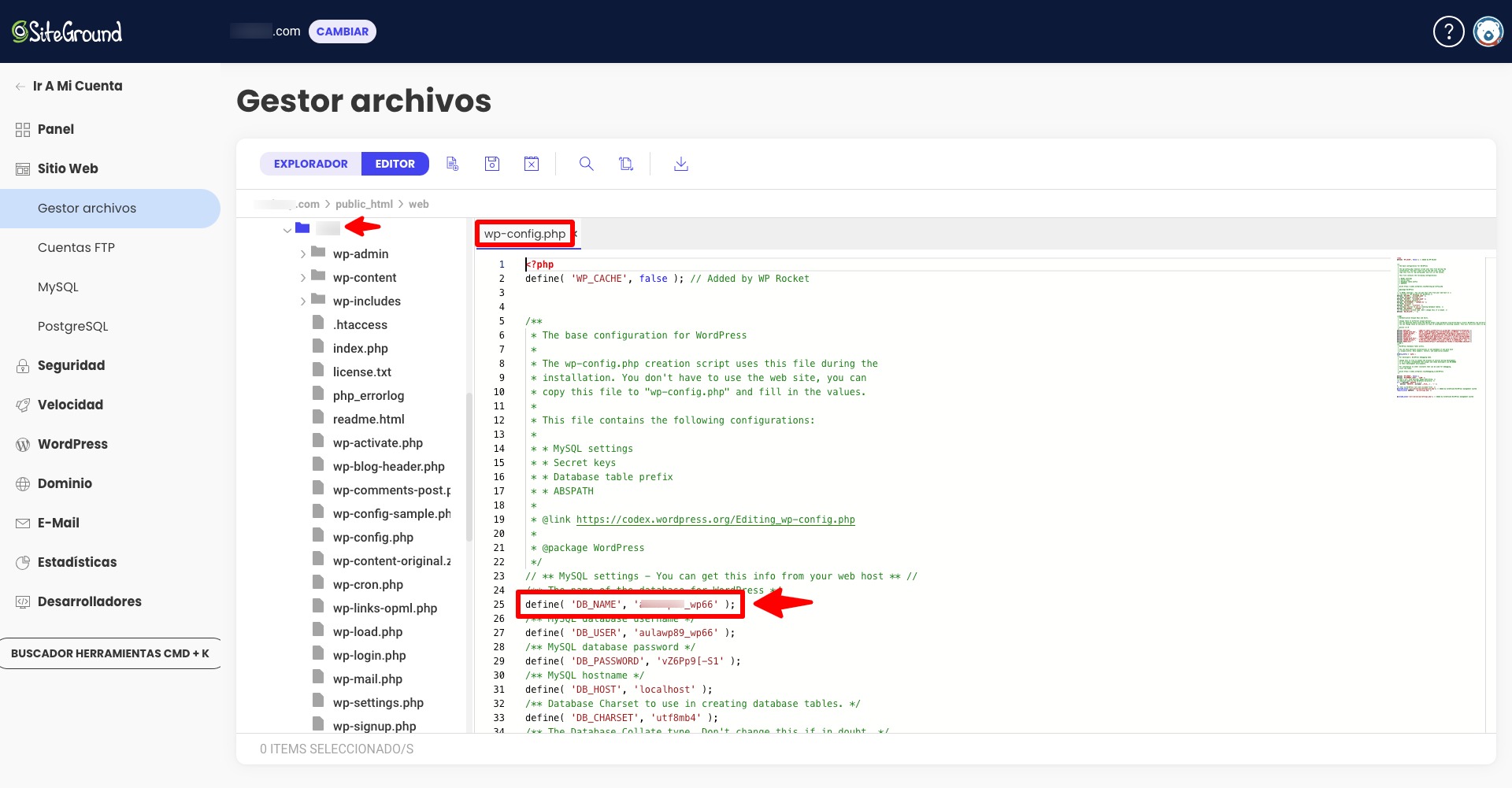Switch to the wp-config.php editor tab
1512x788 pixels.
[x=524, y=233]
